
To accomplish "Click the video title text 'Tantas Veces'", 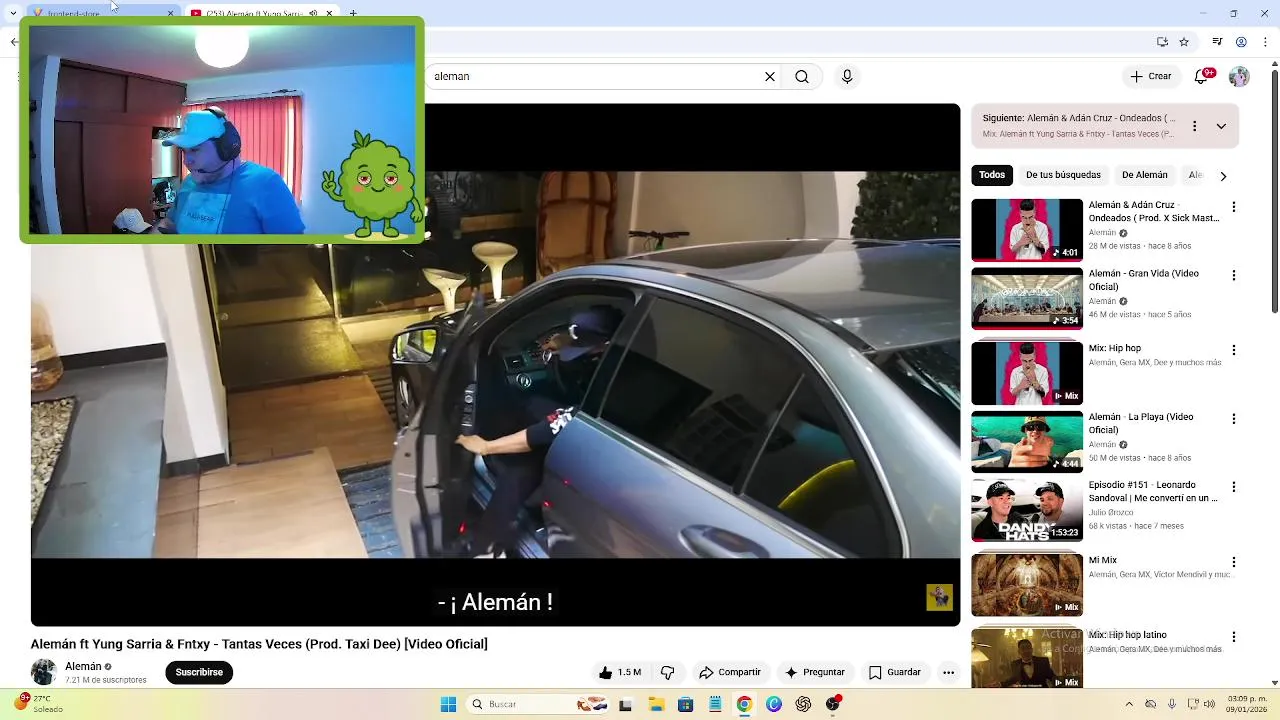I will point(262,644).
